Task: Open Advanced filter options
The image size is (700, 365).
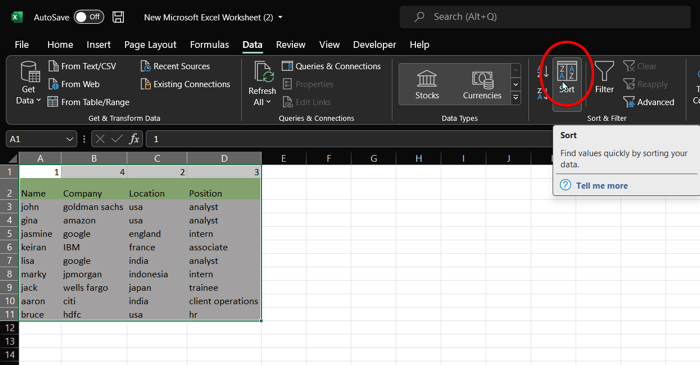Action: [649, 102]
